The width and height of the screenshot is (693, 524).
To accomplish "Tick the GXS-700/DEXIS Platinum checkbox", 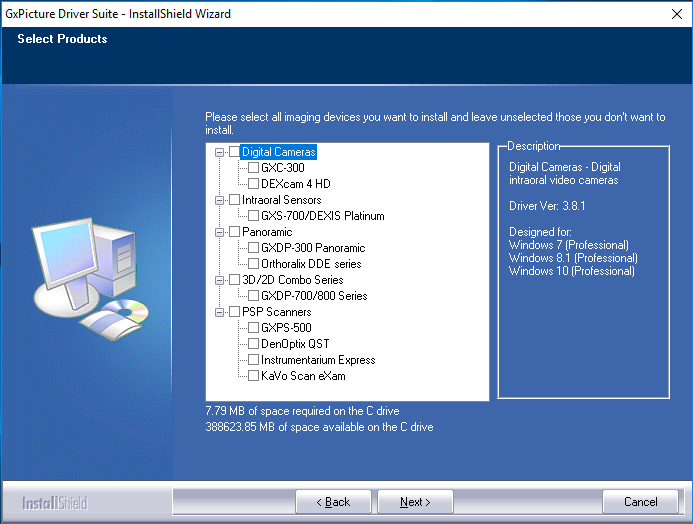I will [253, 216].
